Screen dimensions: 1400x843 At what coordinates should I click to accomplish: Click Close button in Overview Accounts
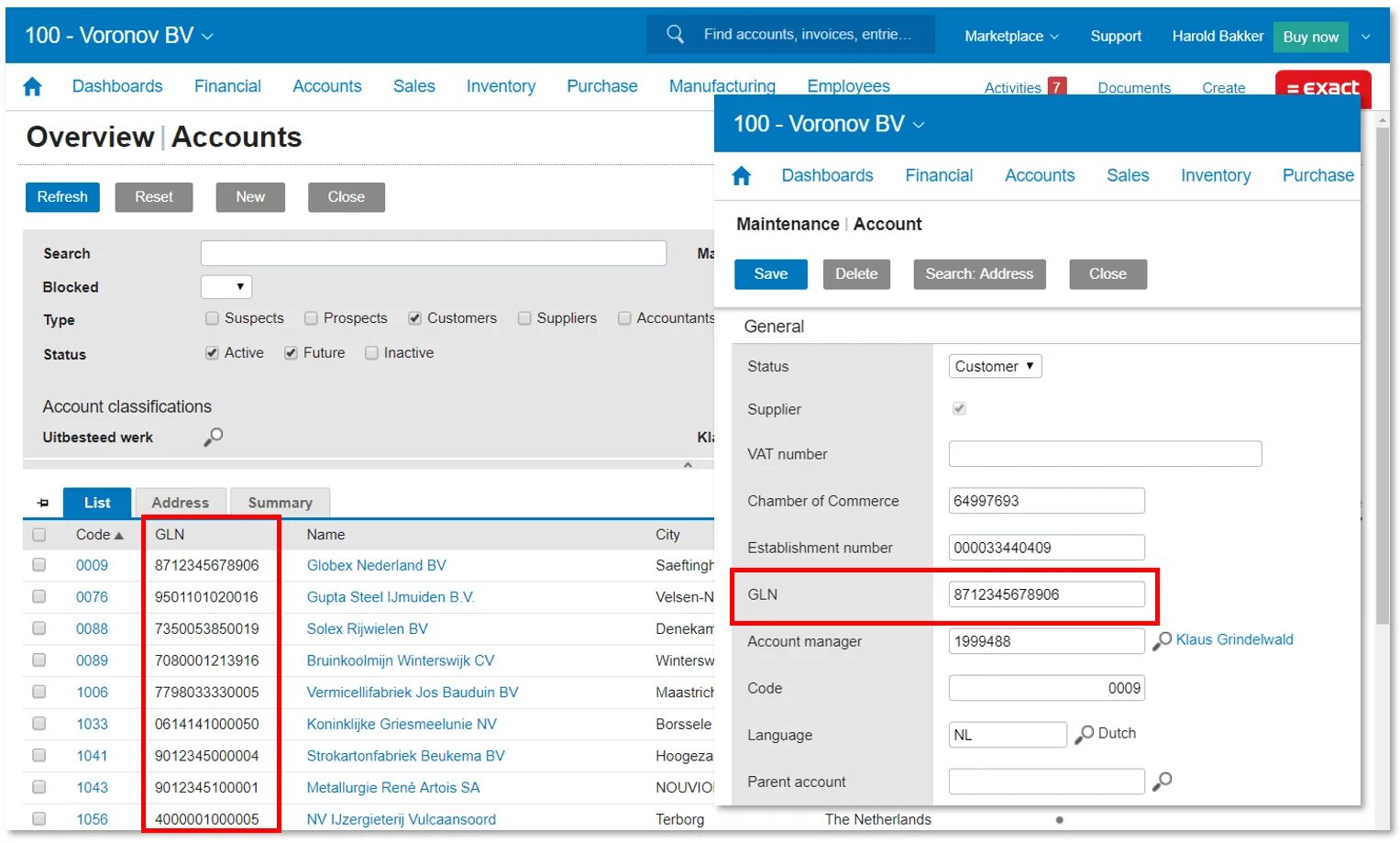point(347,197)
